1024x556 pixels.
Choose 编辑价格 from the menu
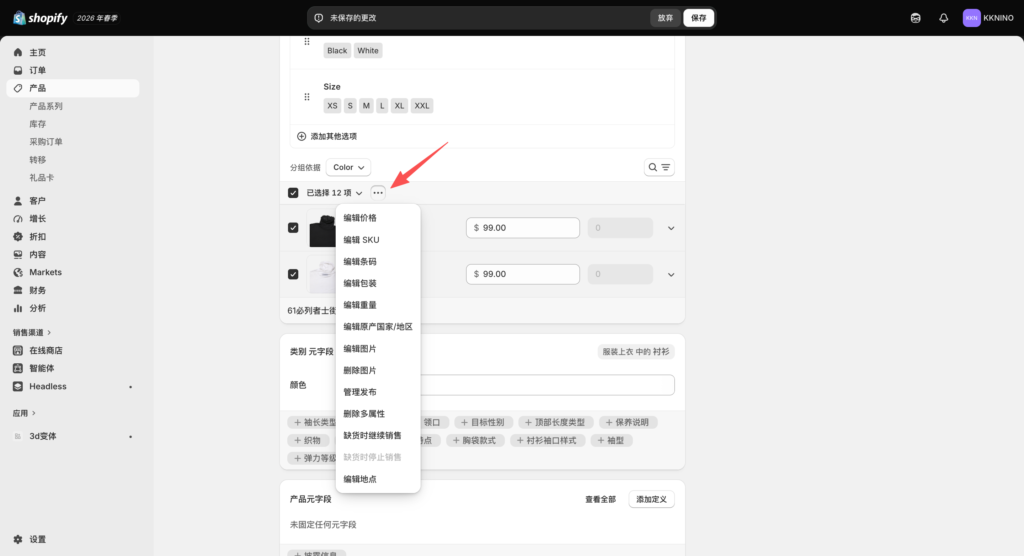[377, 218]
